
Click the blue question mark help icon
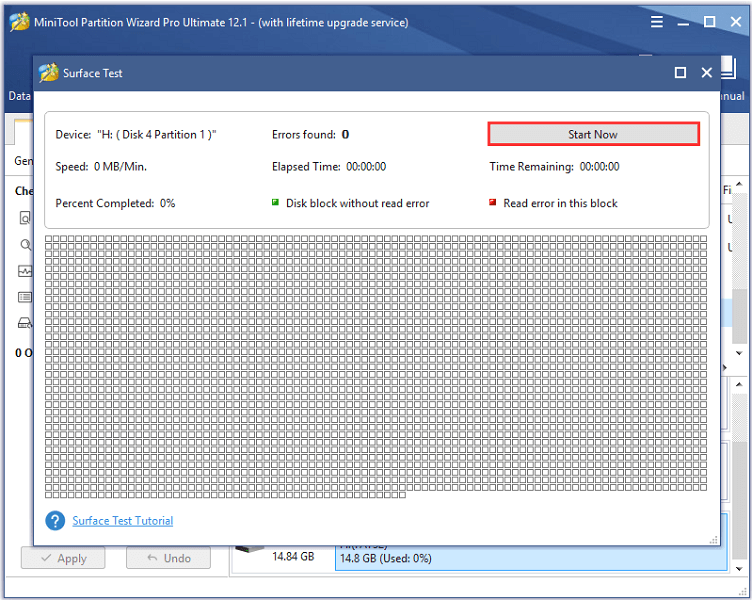[55, 520]
